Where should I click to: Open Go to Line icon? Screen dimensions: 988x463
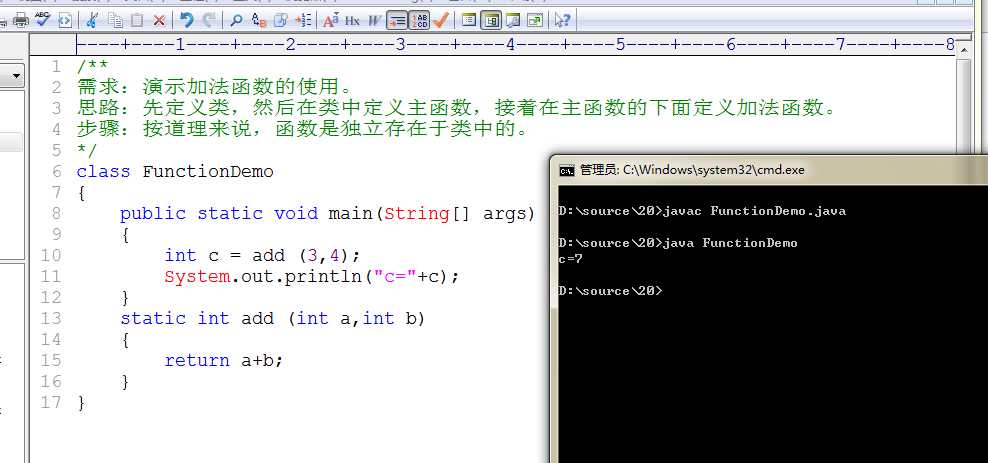pyautogui.click(x=303, y=21)
